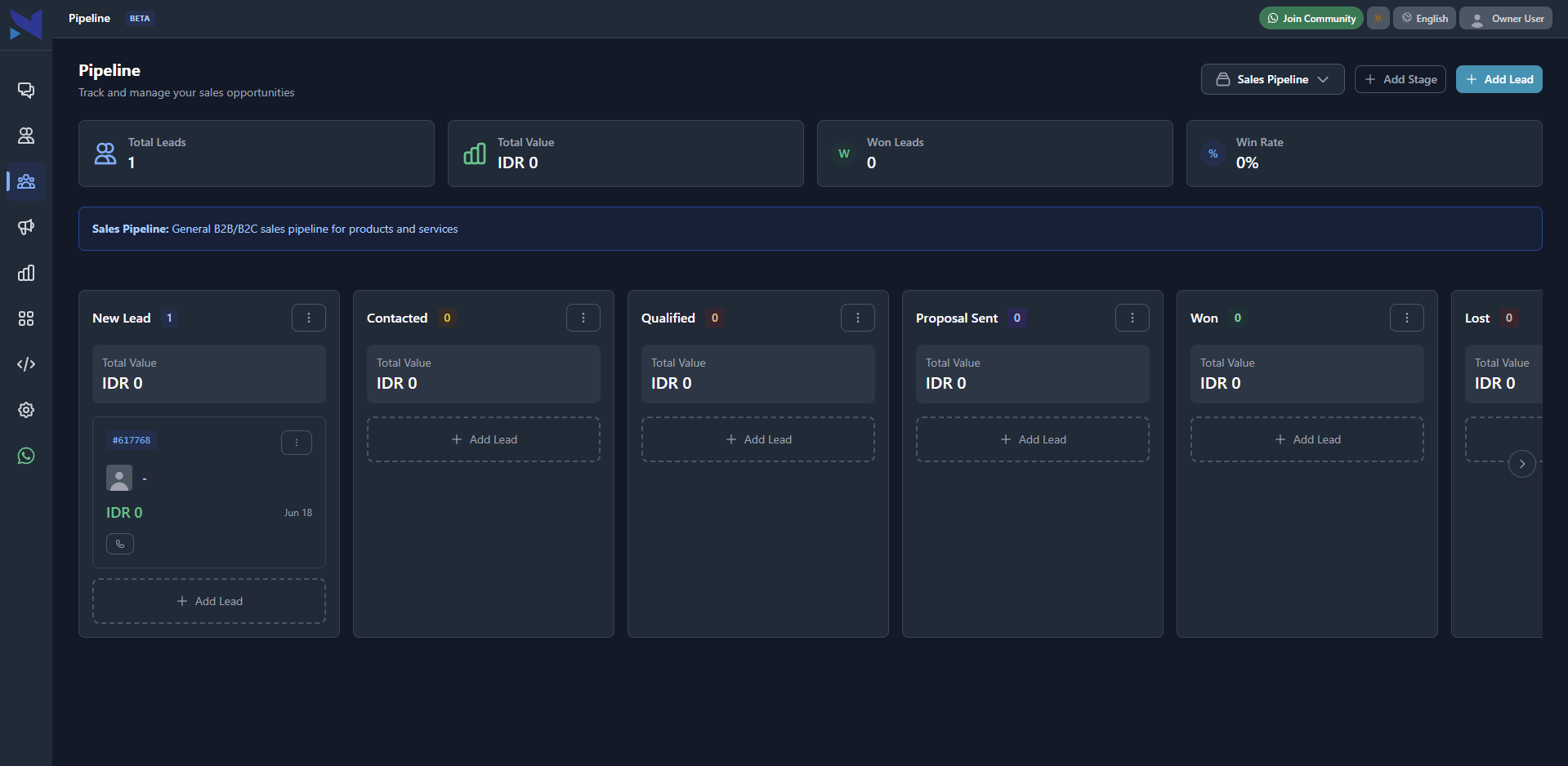The height and width of the screenshot is (766, 1568).
Task: Open the developer code sidebar icon
Action: (26, 364)
